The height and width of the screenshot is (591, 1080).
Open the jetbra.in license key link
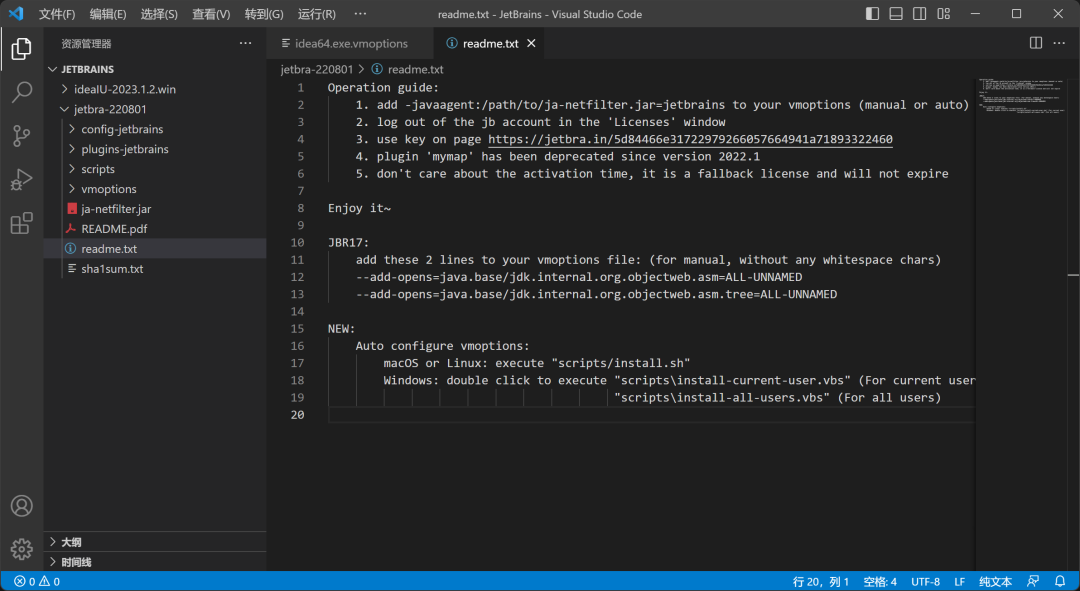pos(690,139)
